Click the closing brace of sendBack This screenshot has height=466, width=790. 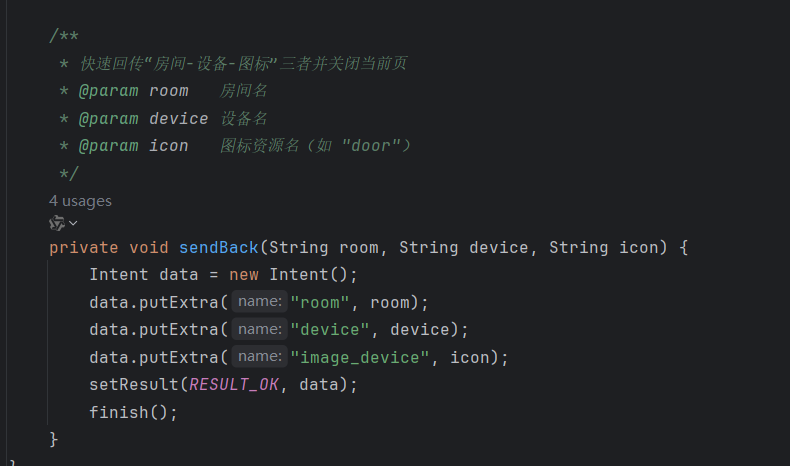coord(54,439)
